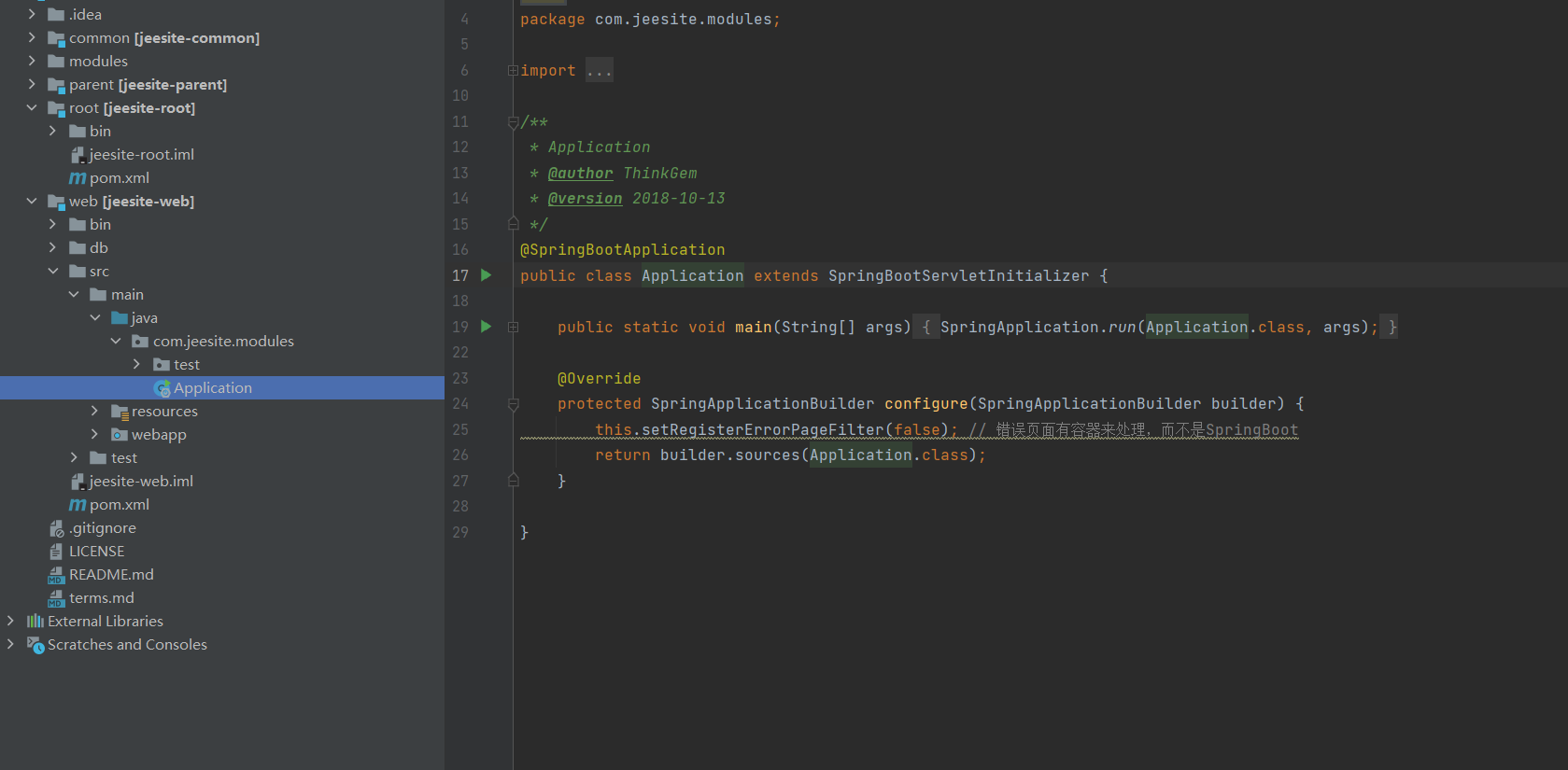Expand the db folder under web
Screen dimensions: 1568x770
click(x=52, y=247)
